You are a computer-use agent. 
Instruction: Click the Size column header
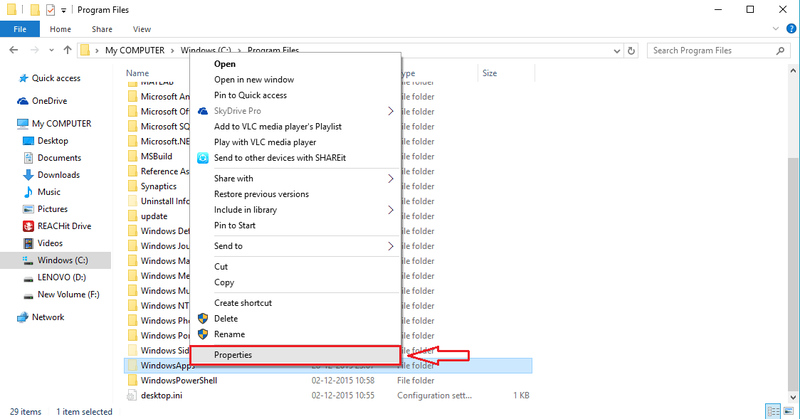(490, 73)
